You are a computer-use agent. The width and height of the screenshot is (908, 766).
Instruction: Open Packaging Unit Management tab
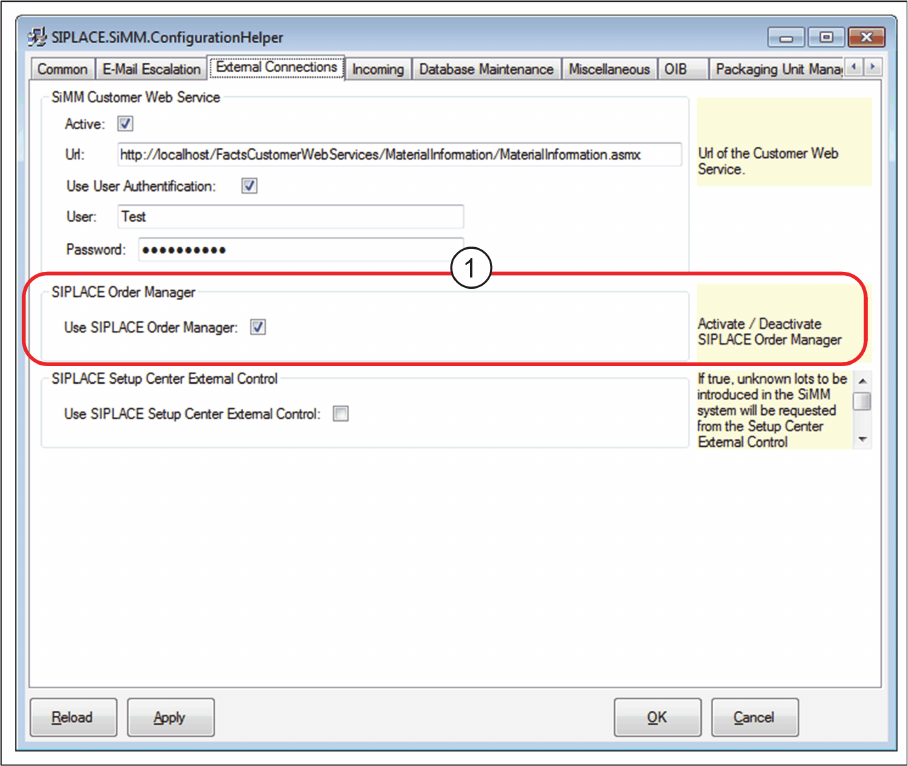click(776, 69)
